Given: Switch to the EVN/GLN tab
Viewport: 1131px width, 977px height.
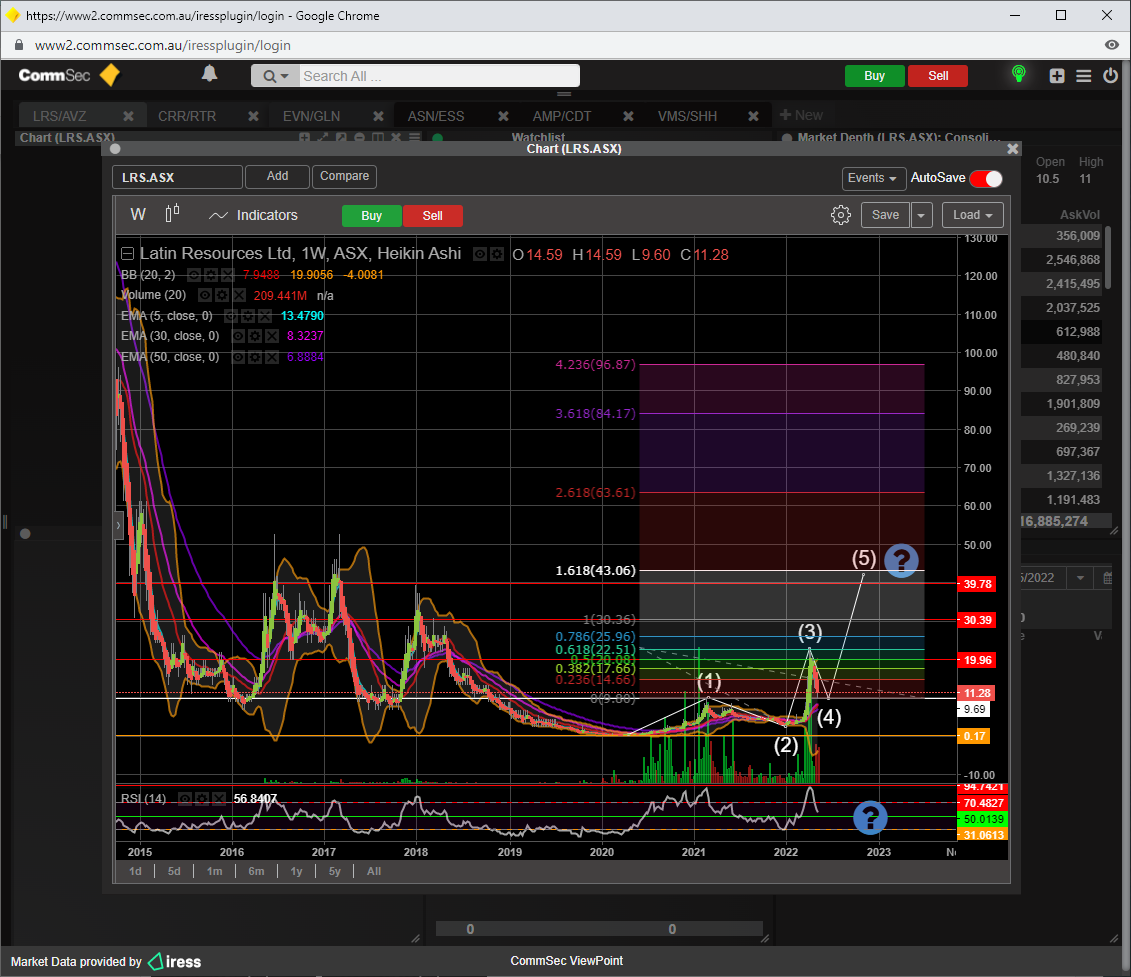Looking at the screenshot, I should tap(311, 116).
